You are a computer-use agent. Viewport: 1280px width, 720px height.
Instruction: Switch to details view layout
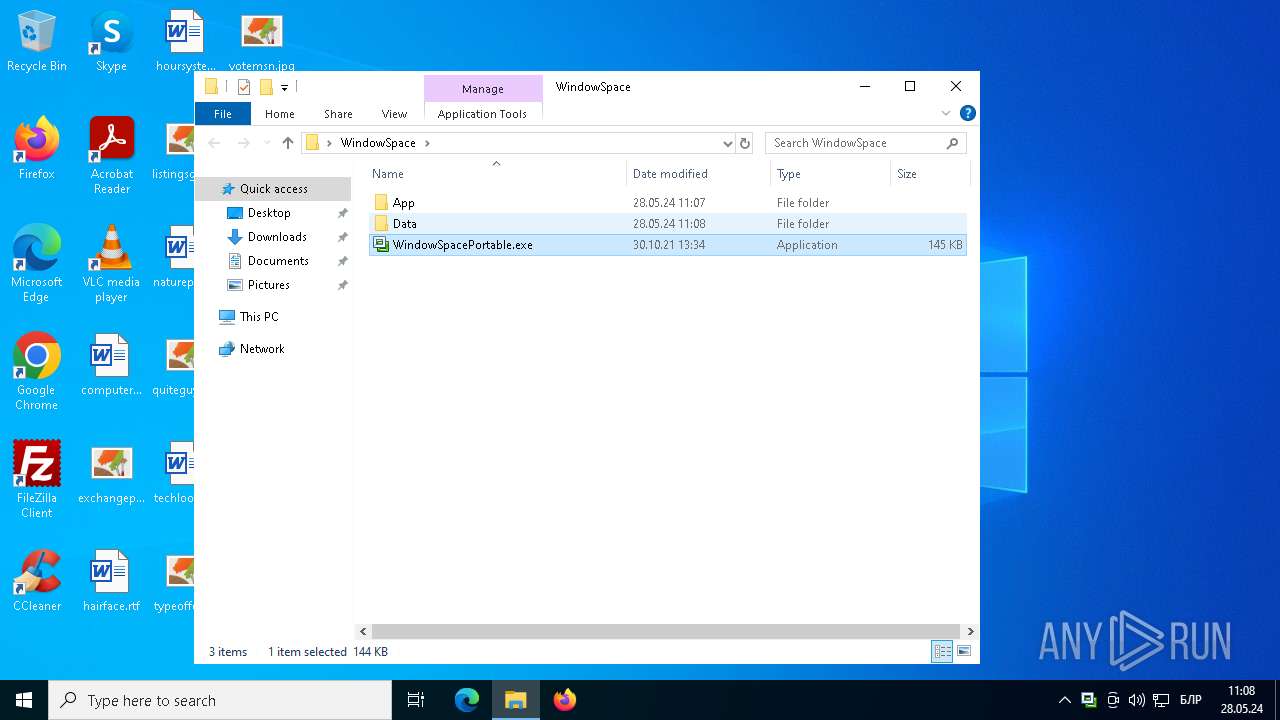coord(942,652)
